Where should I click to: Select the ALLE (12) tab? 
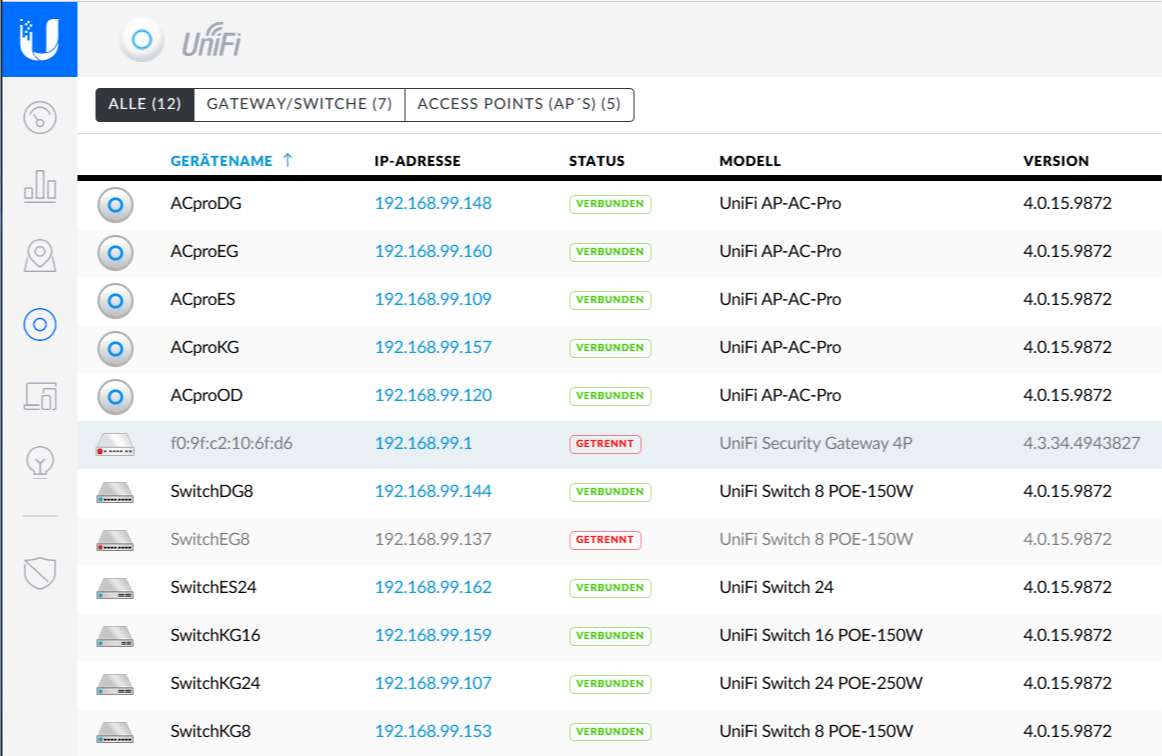point(145,104)
